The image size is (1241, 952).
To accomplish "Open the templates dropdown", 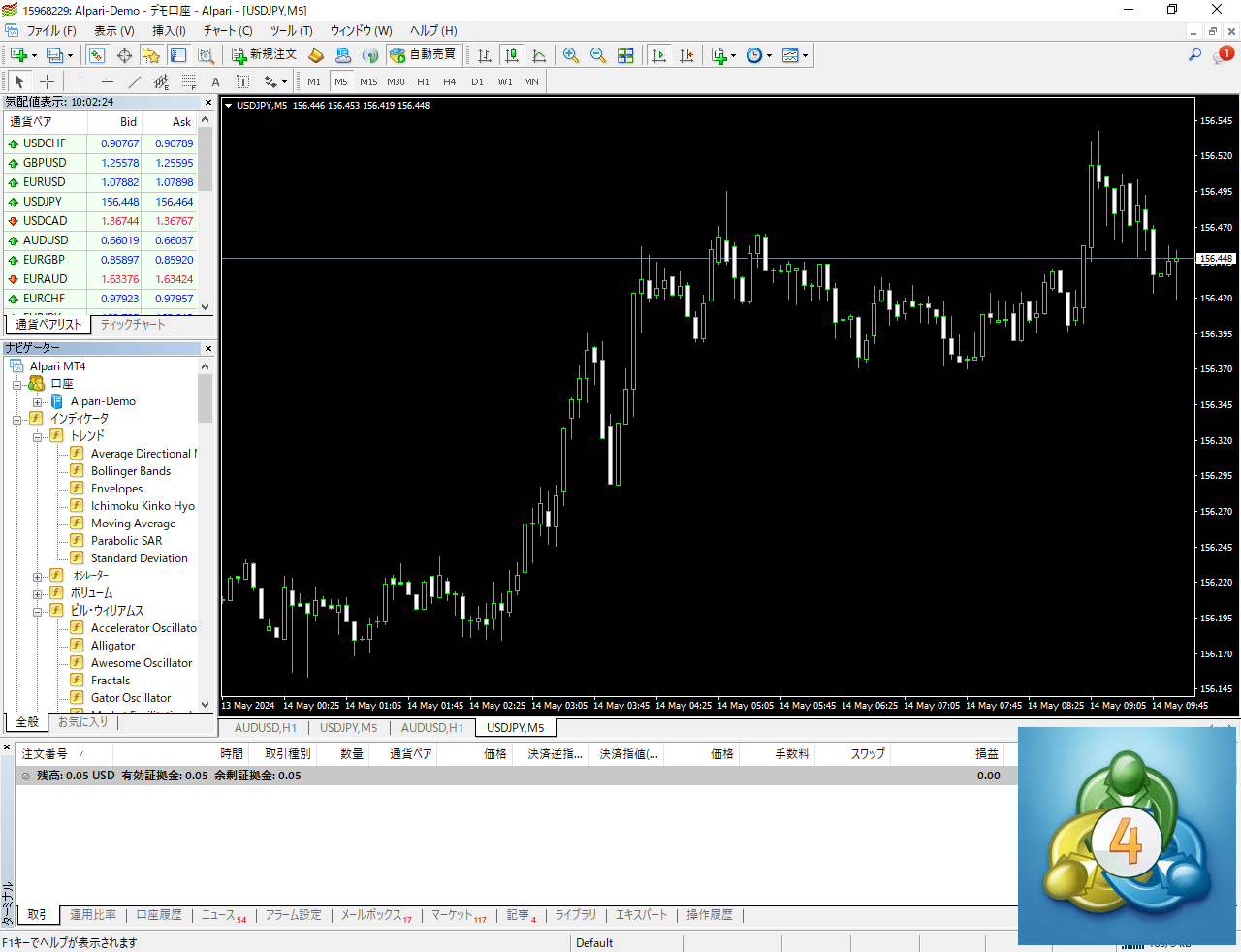I will pos(795,55).
